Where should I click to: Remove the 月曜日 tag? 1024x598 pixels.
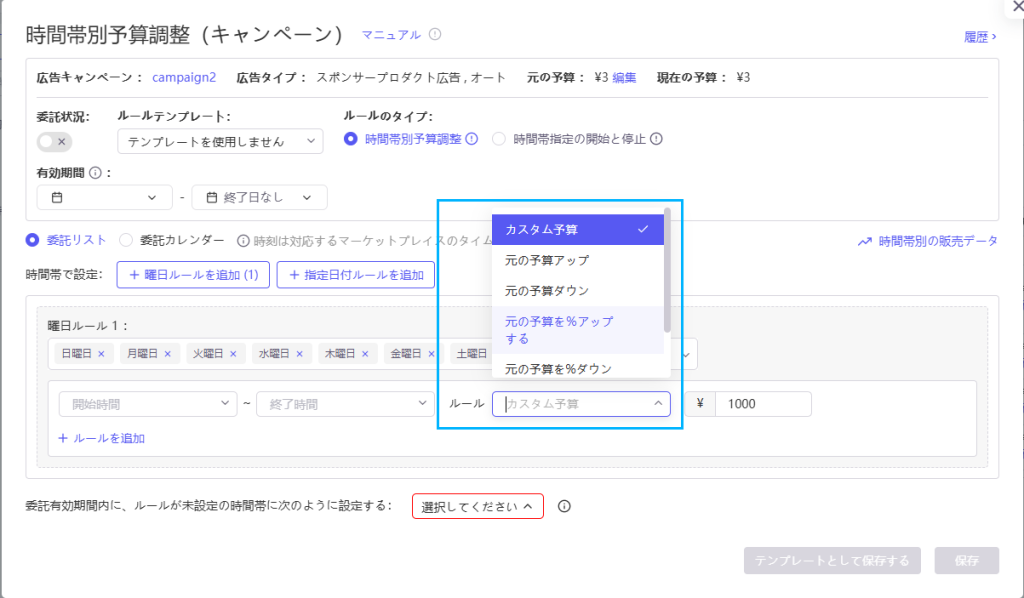[168, 354]
